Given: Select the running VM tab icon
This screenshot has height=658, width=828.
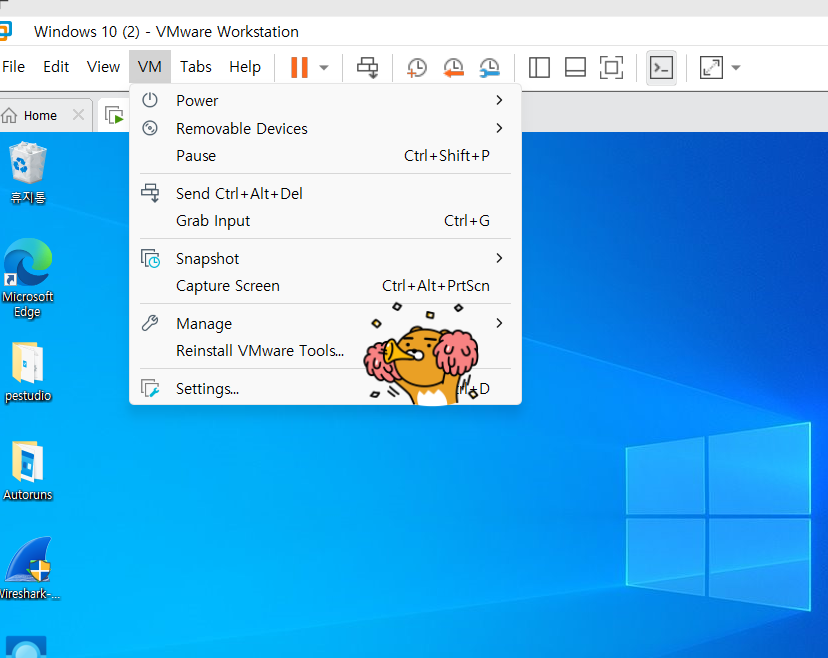Looking at the screenshot, I should pos(114,115).
